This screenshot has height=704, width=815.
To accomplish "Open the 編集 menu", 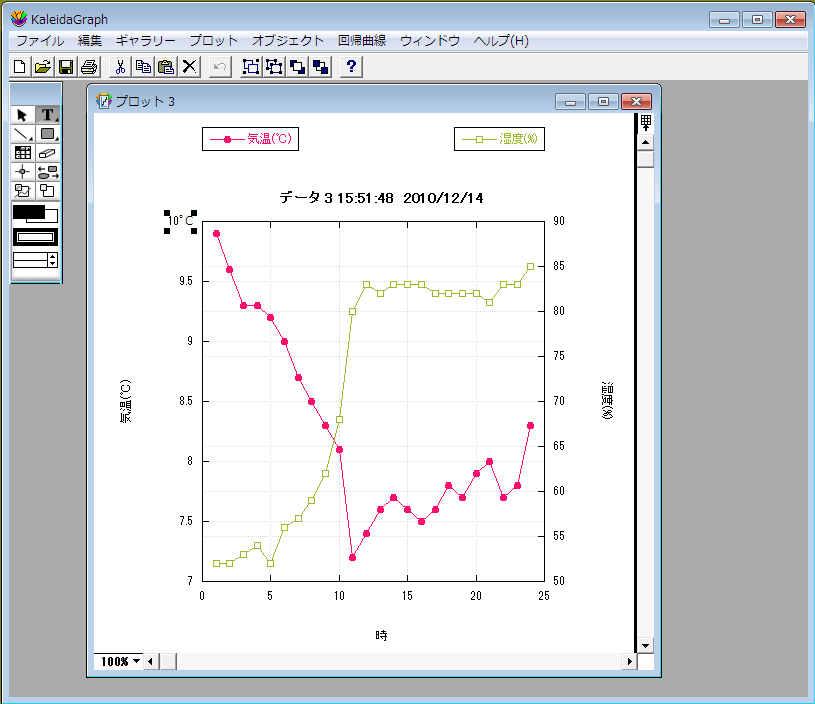I will click(x=89, y=41).
